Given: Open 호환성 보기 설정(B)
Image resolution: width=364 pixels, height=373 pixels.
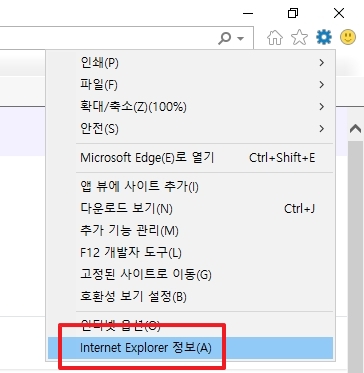Looking at the screenshot, I should 190,296.
